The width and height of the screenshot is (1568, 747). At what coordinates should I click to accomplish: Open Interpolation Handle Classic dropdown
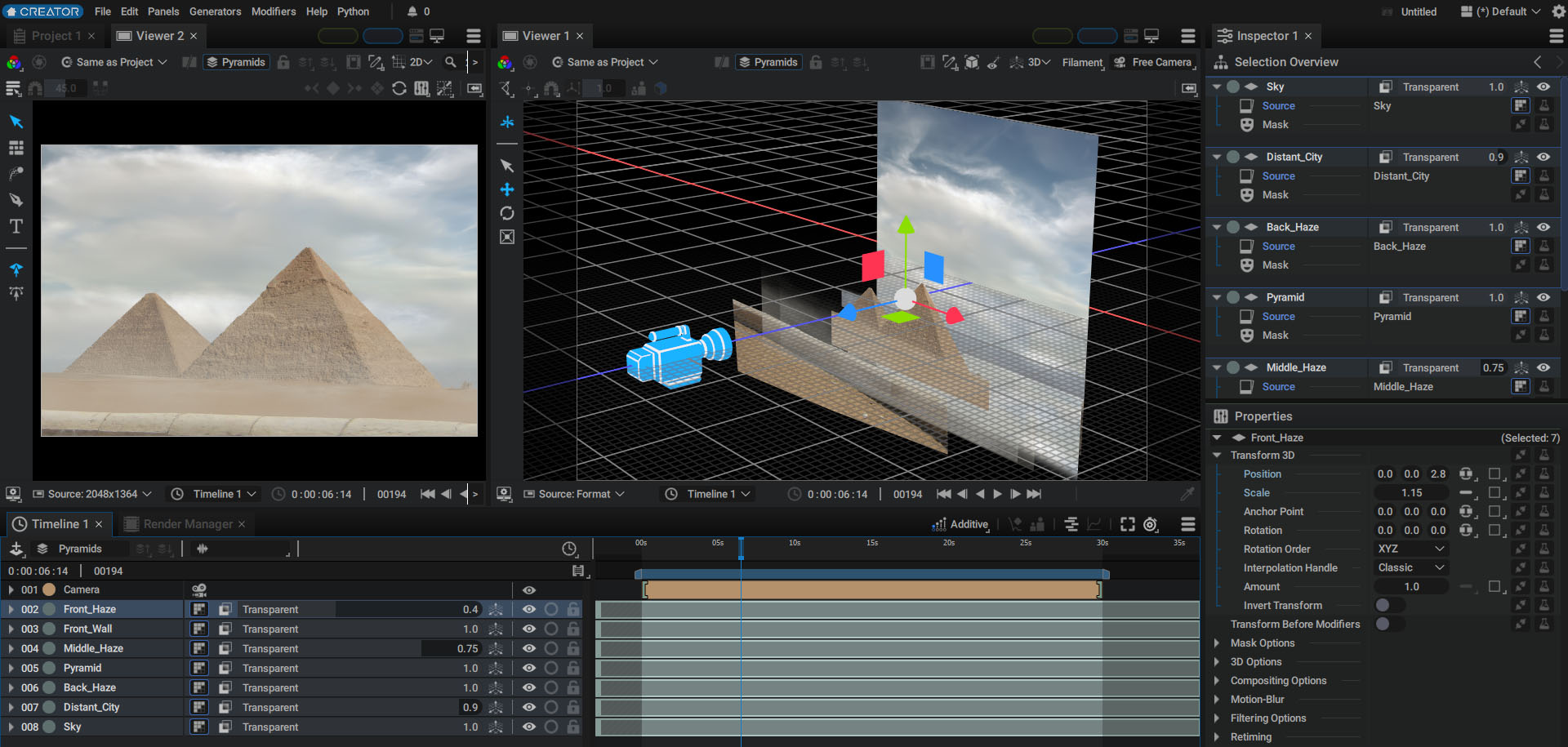1411,567
